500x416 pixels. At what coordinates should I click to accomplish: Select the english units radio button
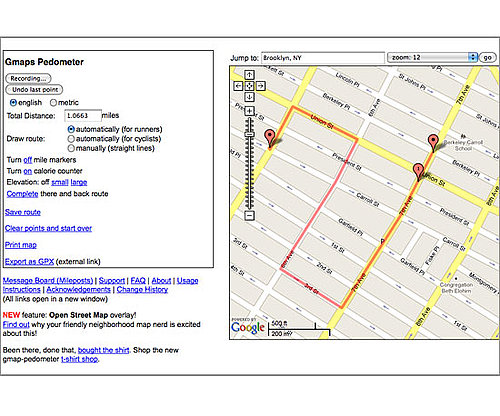14,102
